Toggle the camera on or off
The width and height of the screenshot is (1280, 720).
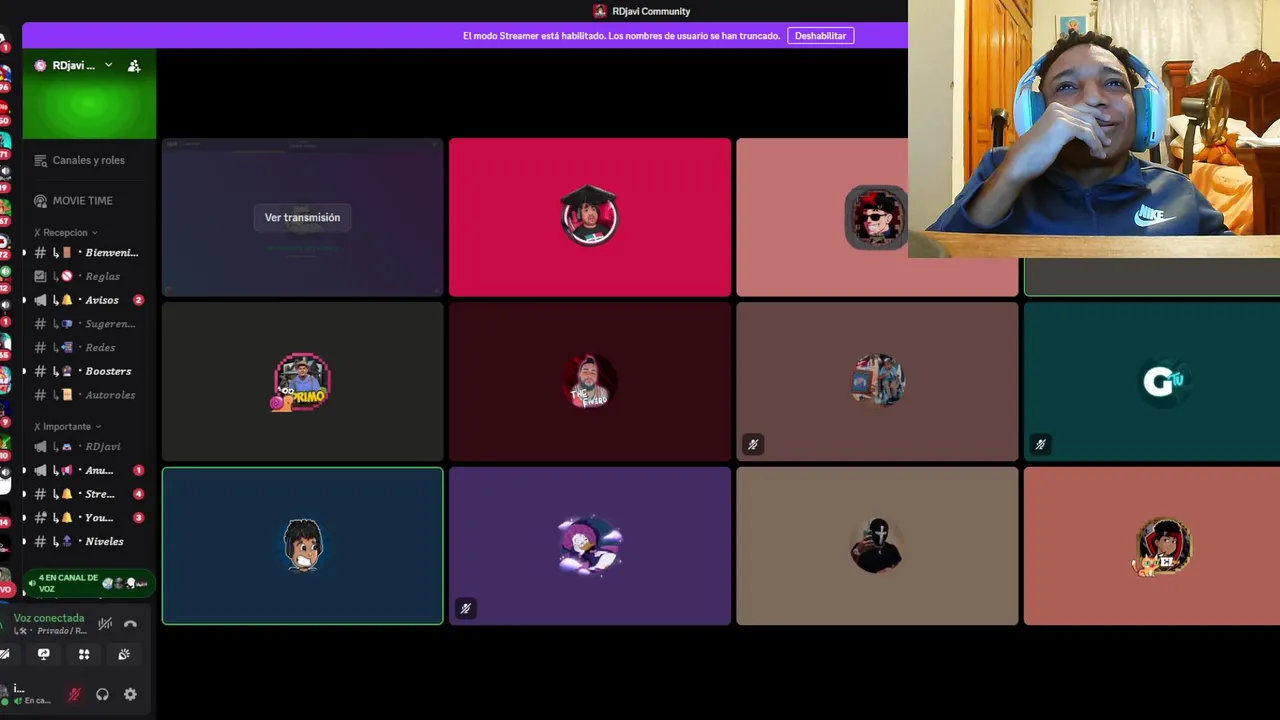click(5, 654)
